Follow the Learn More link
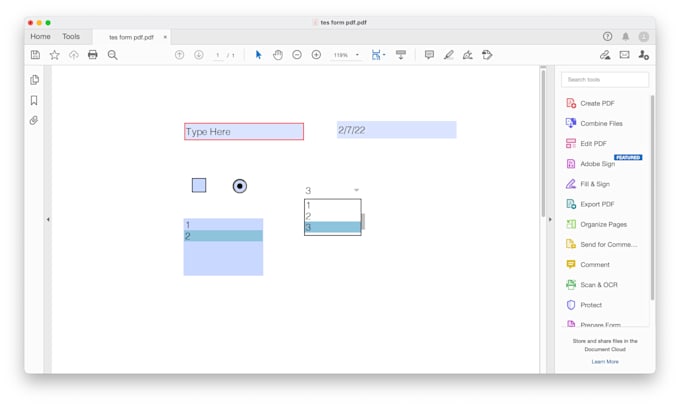 (x=605, y=361)
